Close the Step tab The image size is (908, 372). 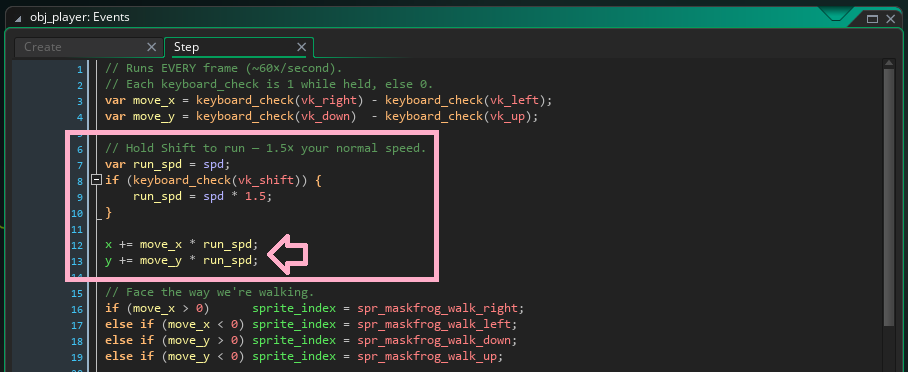click(x=301, y=48)
